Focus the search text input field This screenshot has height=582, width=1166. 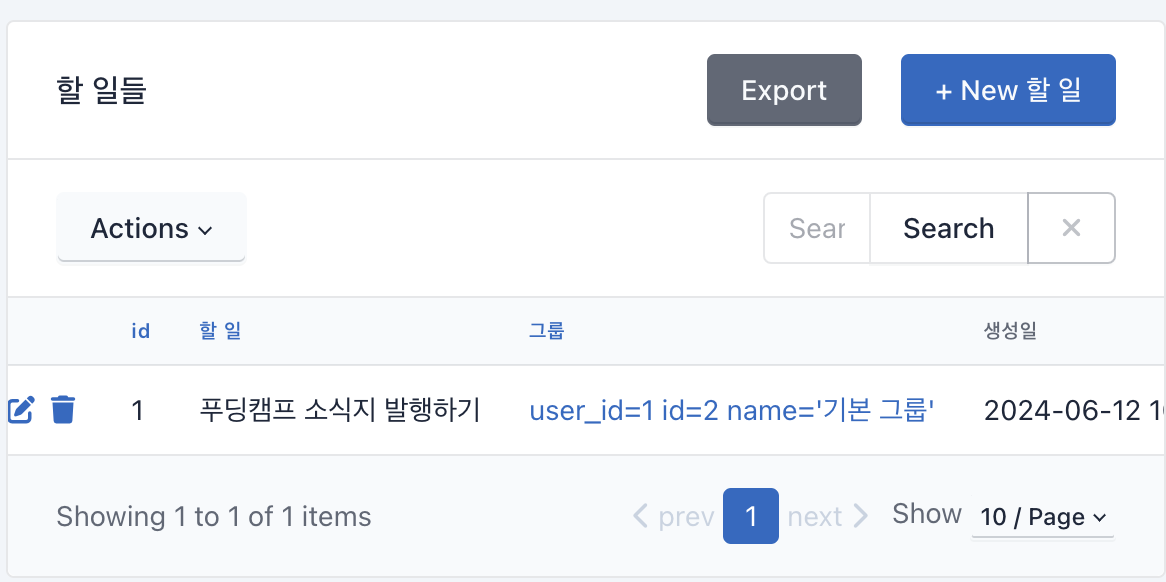817,228
